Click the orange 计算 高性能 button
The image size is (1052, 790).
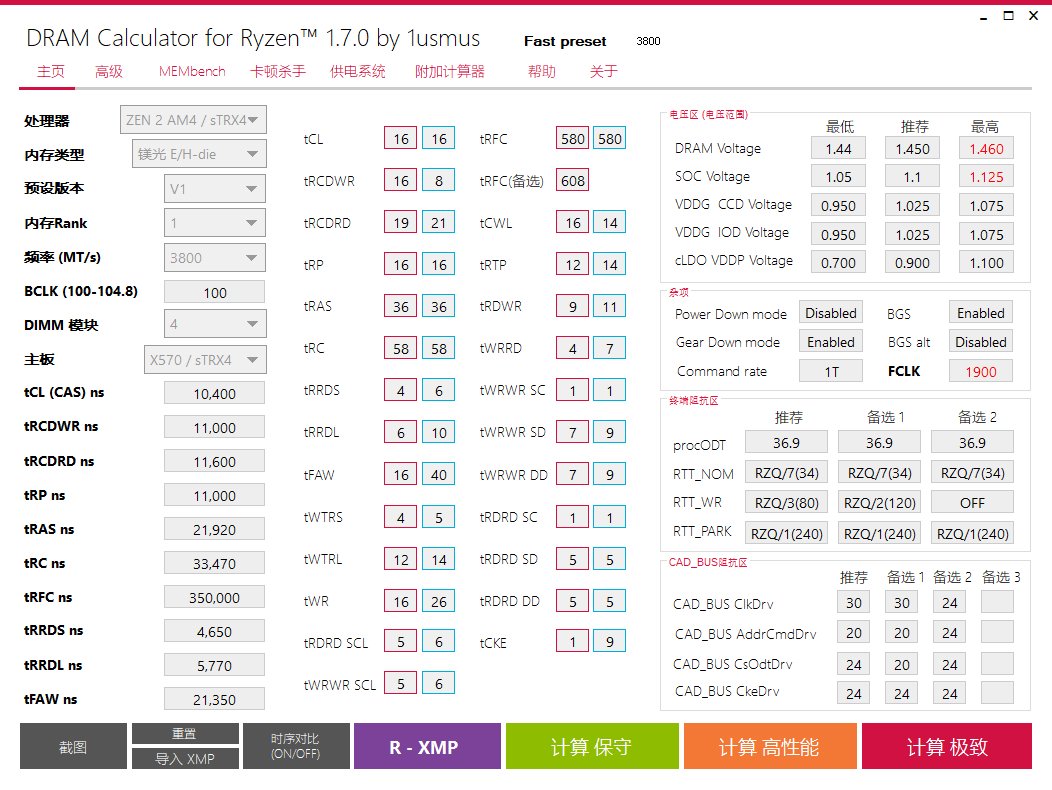(770, 746)
